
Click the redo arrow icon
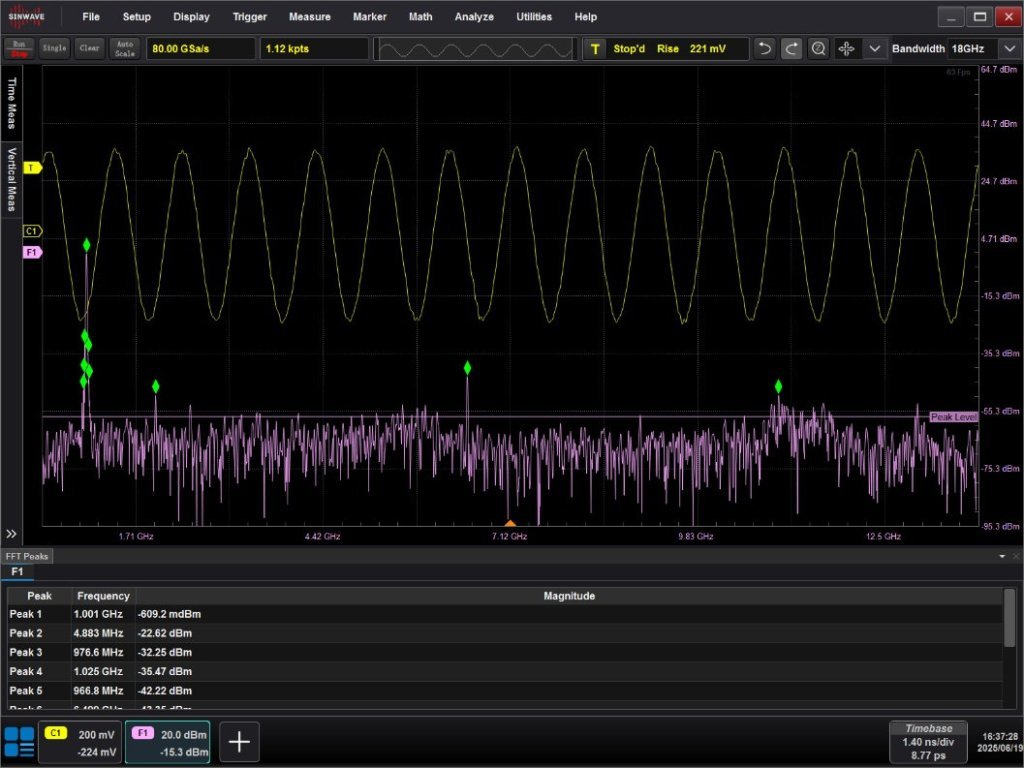tap(792, 48)
